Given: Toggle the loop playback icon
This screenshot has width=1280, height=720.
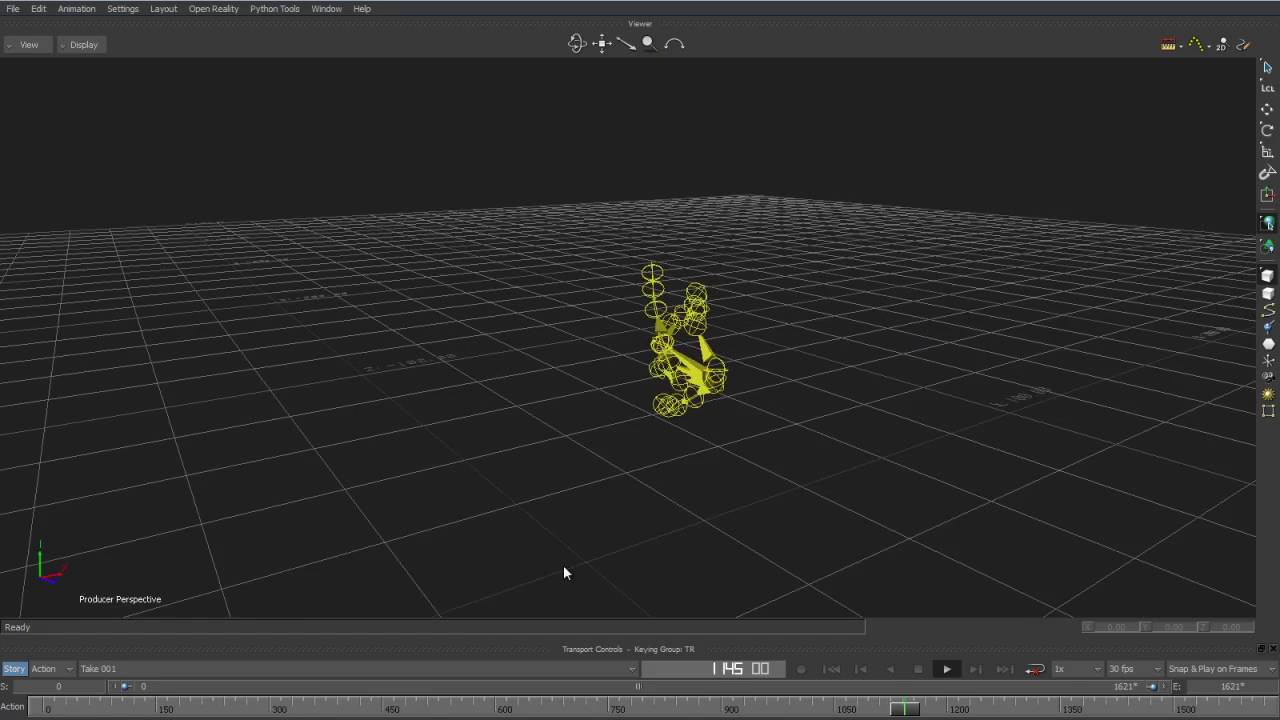Looking at the screenshot, I should coord(1035,669).
